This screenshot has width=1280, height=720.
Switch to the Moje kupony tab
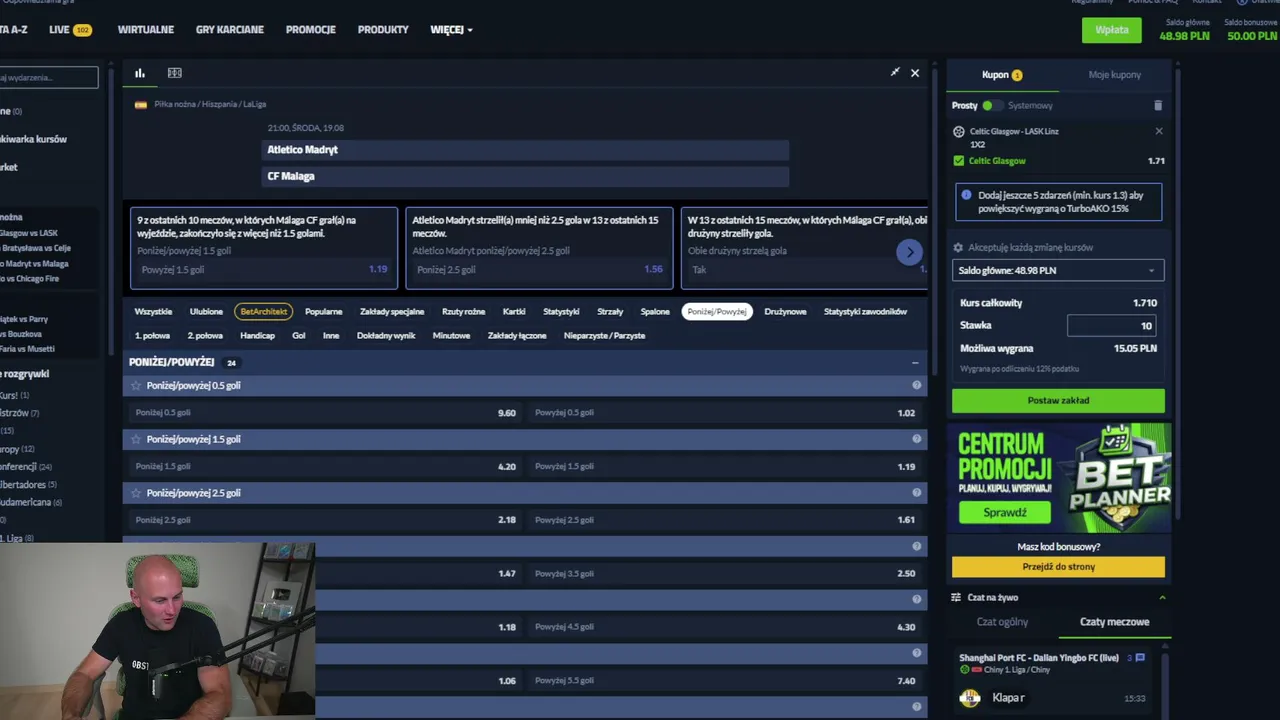pyautogui.click(x=1114, y=75)
